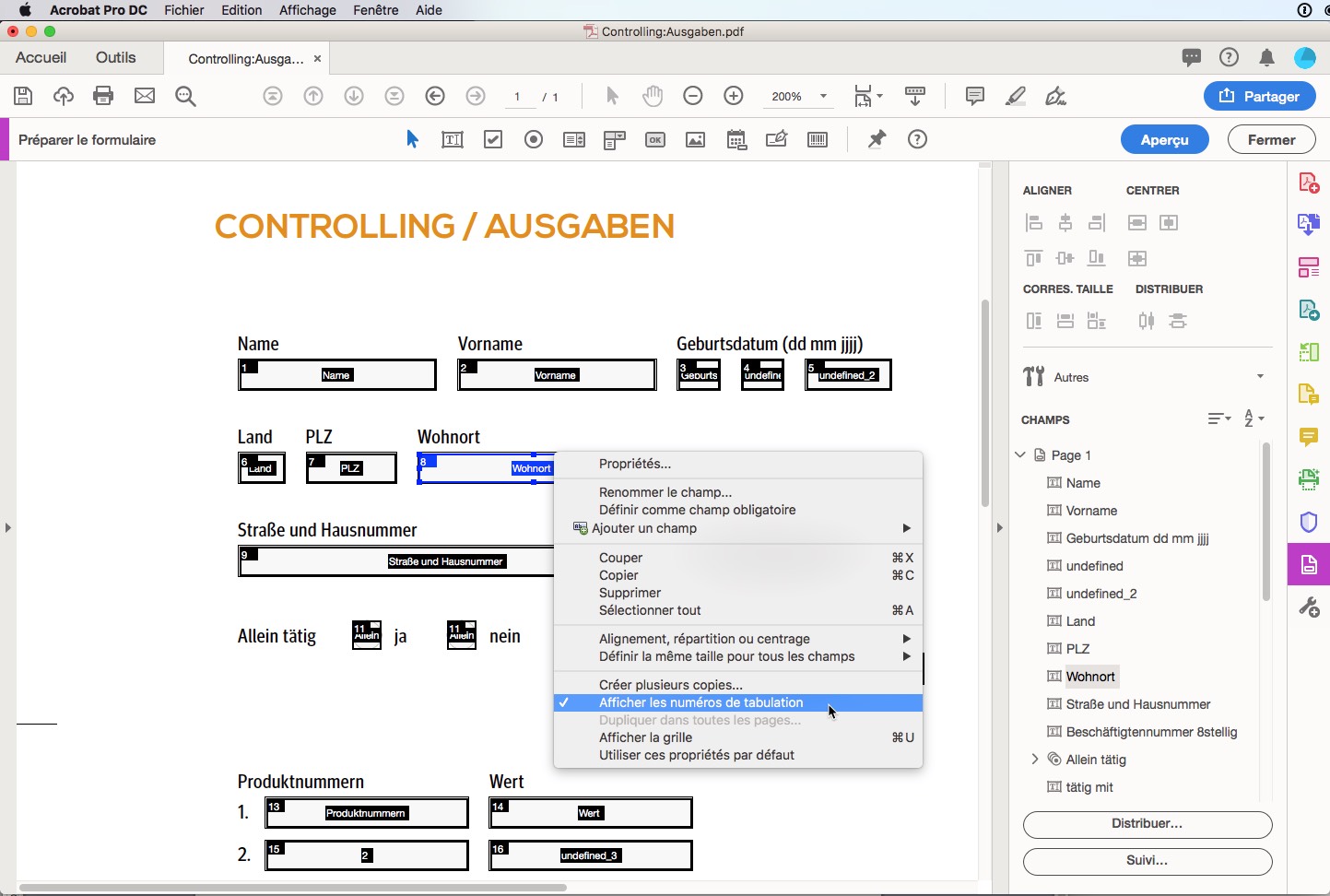Click the 'ja' Allein tätig radio field
This screenshot has height=896, width=1330.
tap(367, 636)
